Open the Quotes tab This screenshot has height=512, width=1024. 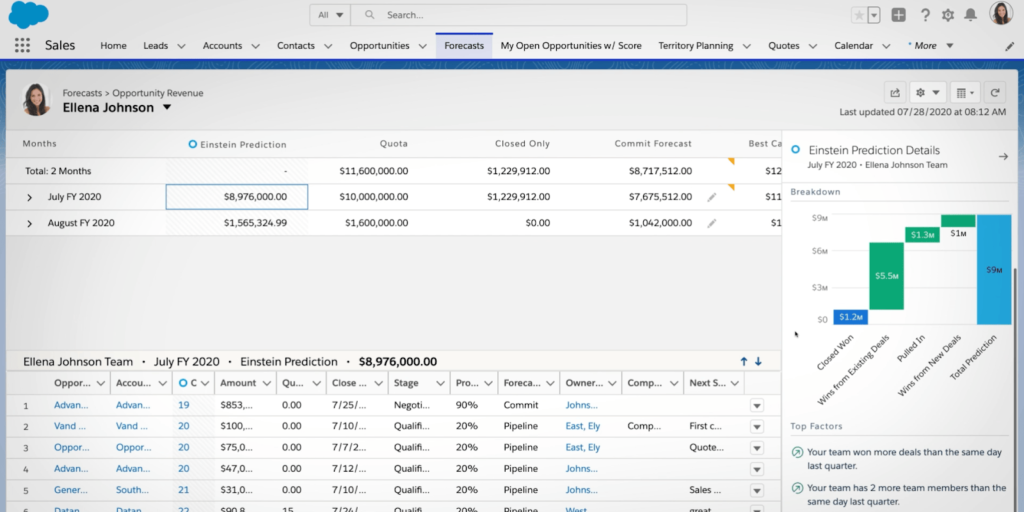click(784, 46)
